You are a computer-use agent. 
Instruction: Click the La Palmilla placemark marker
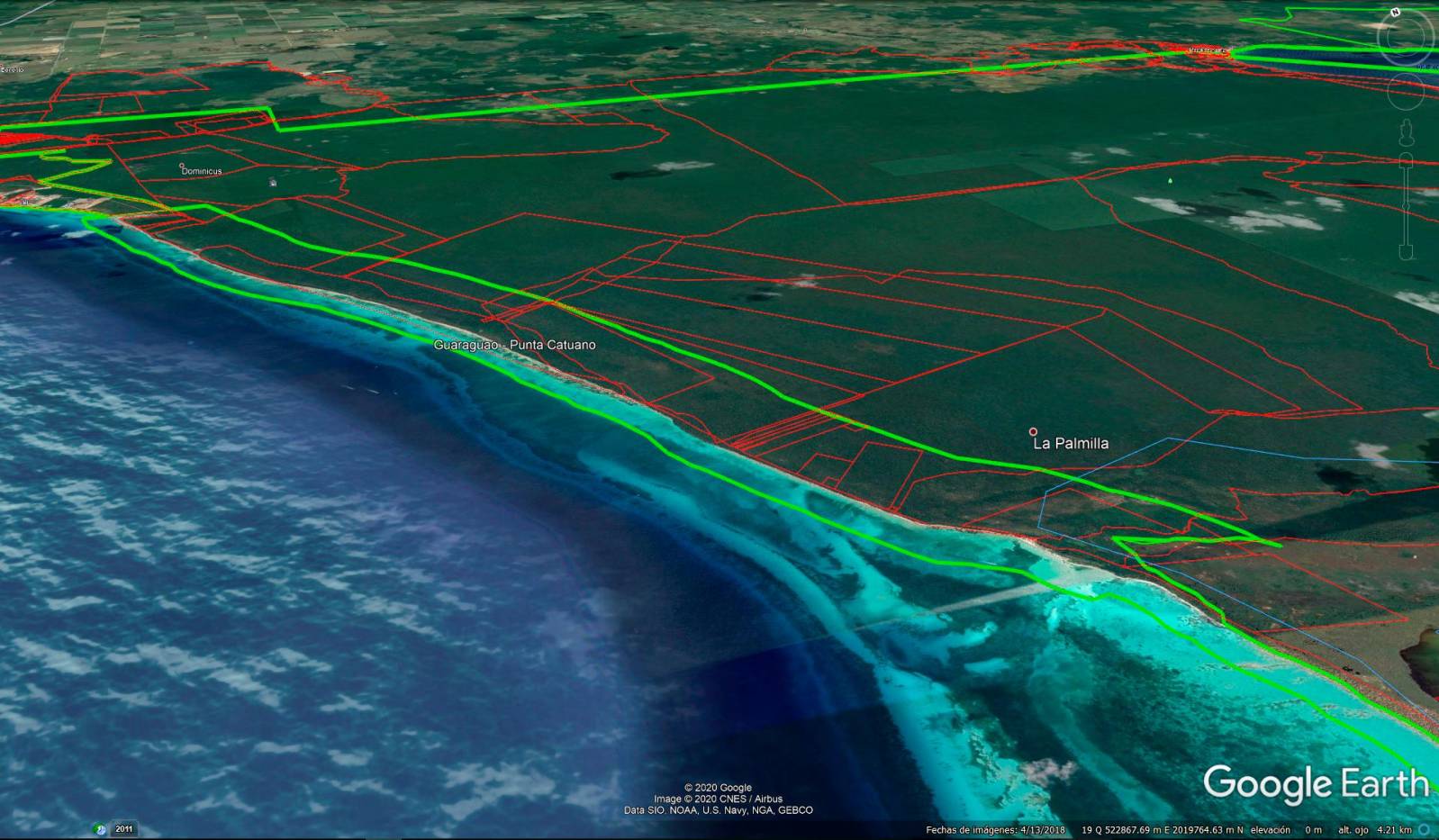click(x=1033, y=432)
